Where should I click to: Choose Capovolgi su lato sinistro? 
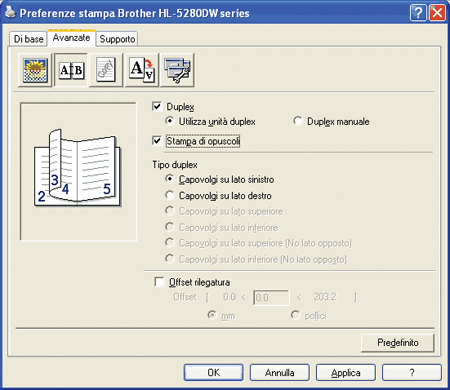click(169, 179)
